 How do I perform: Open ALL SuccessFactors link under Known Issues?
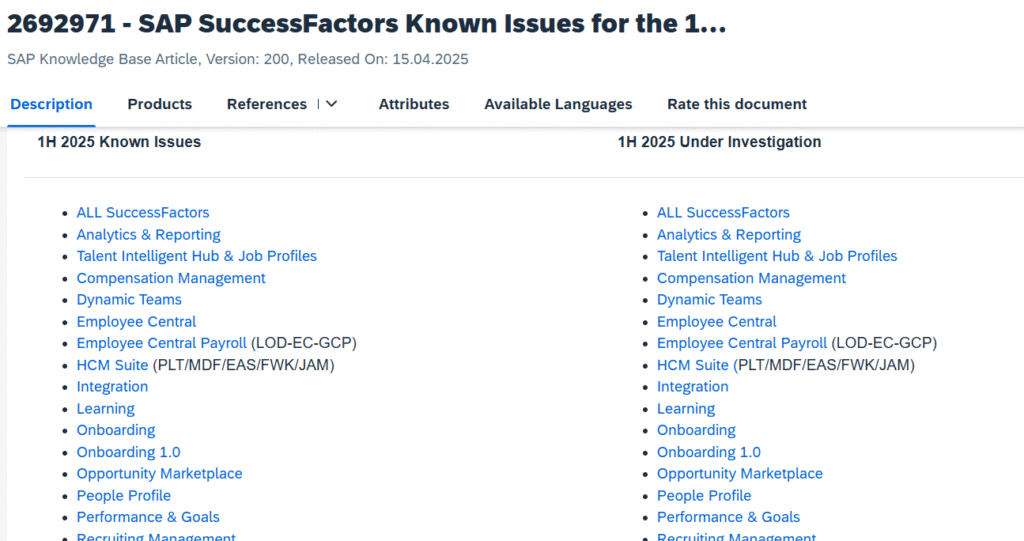pos(143,212)
